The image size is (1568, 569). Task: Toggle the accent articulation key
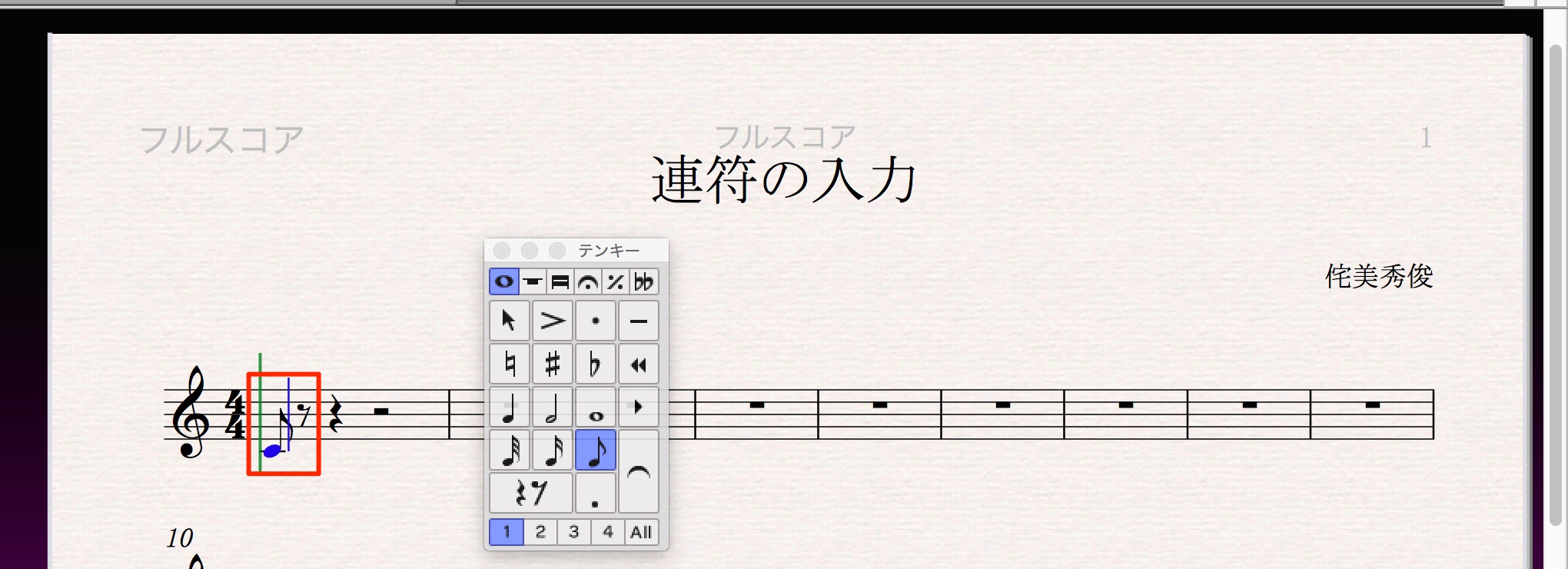(x=553, y=321)
